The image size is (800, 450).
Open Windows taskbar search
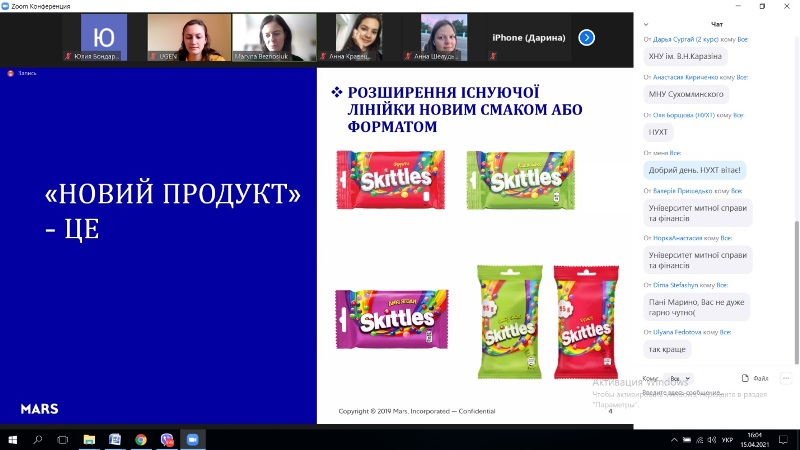coord(37,439)
